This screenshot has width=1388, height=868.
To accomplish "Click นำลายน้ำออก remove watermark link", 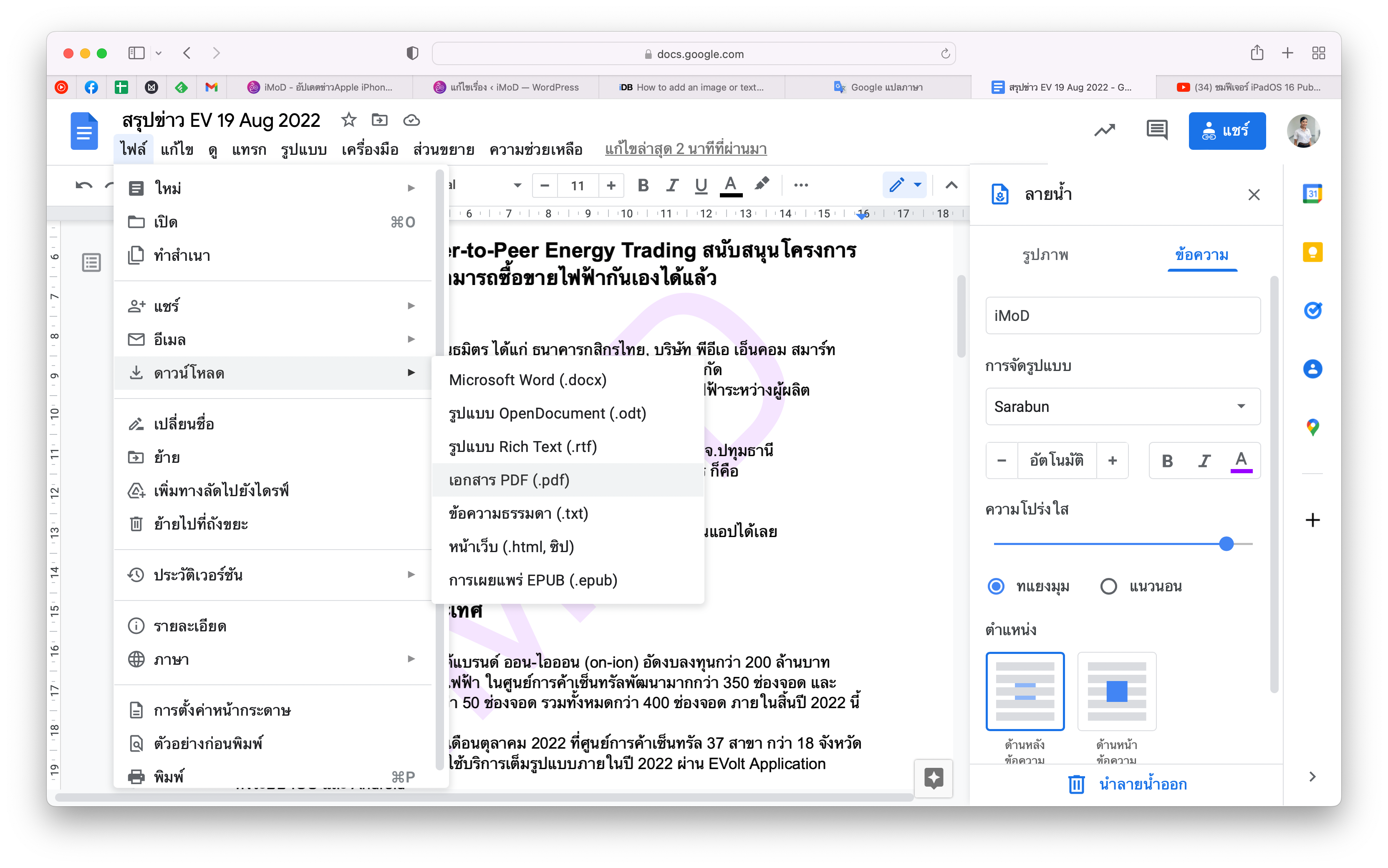I will pyautogui.click(x=1142, y=784).
